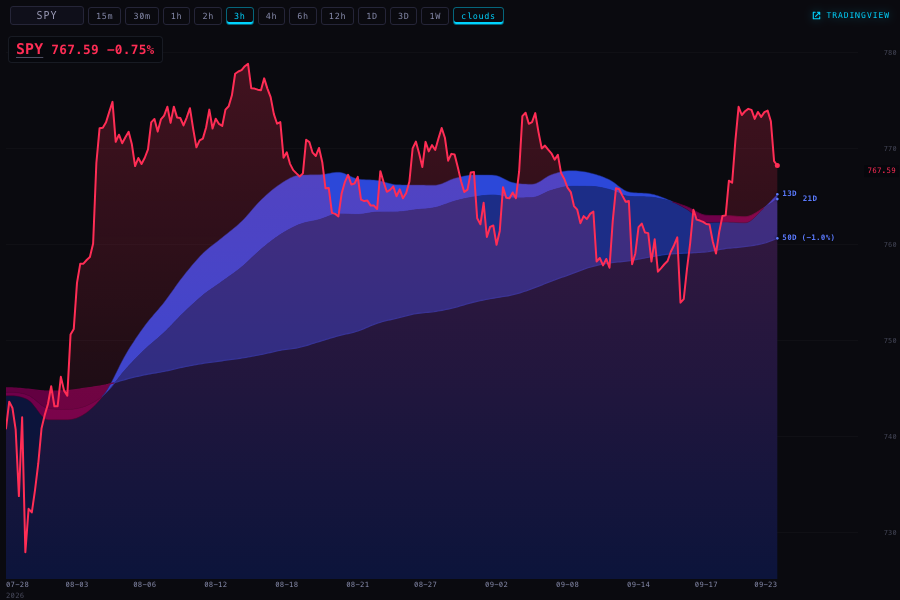Choose the 12h timeframe

pos(337,16)
